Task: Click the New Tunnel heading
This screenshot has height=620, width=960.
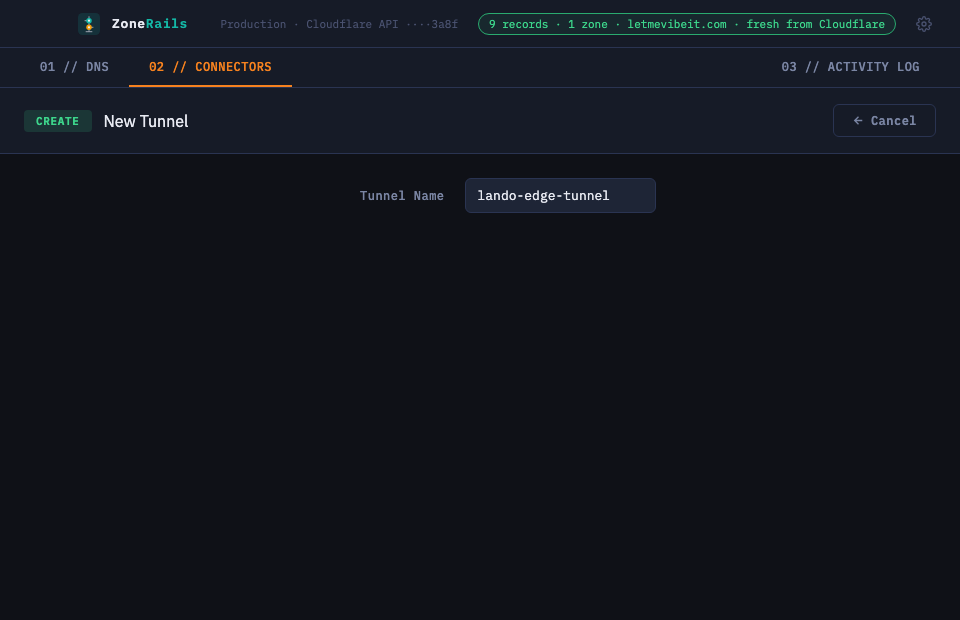Action: click(x=146, y=121)
